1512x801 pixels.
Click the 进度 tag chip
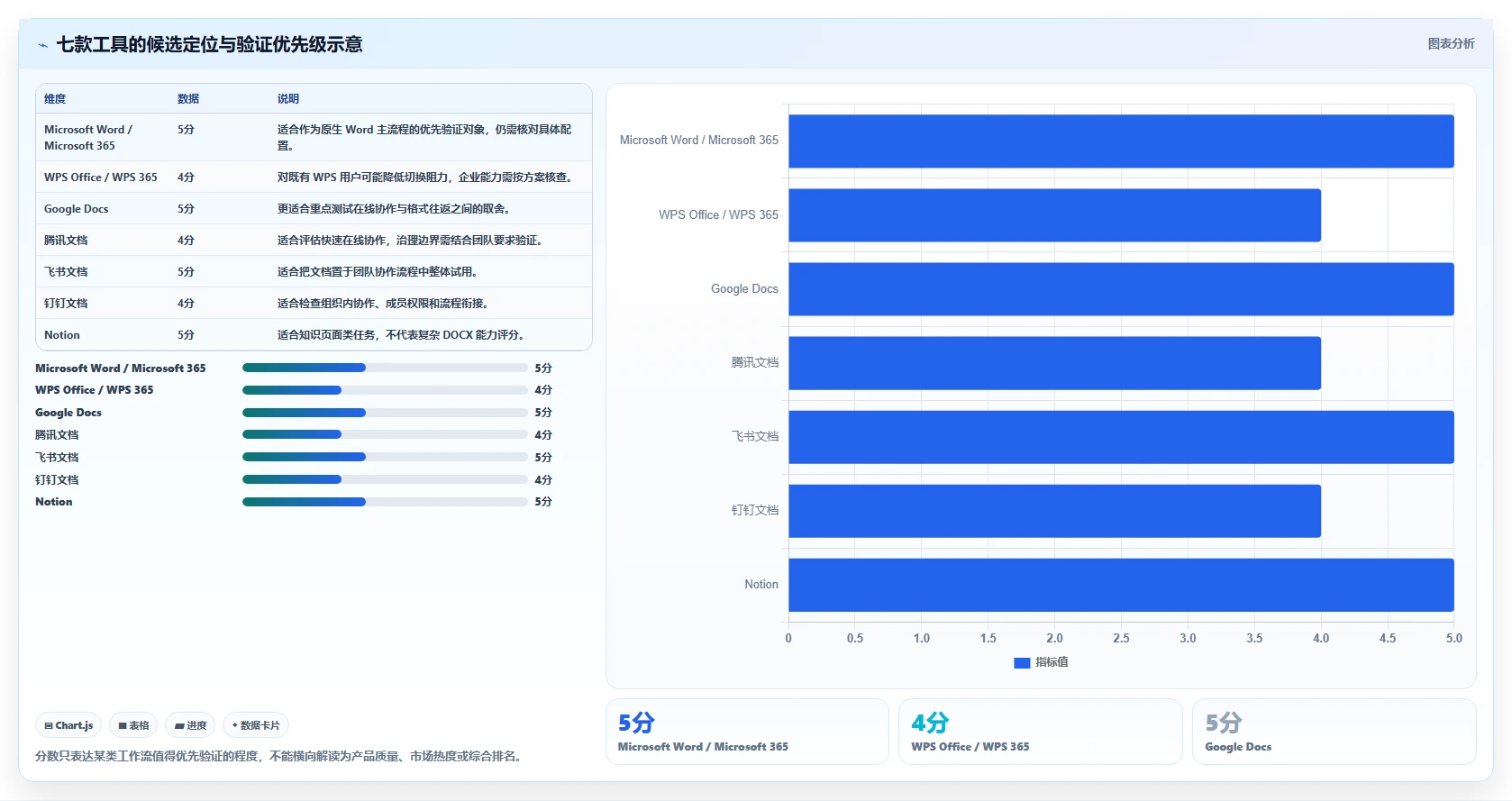(x=190, y=725)
